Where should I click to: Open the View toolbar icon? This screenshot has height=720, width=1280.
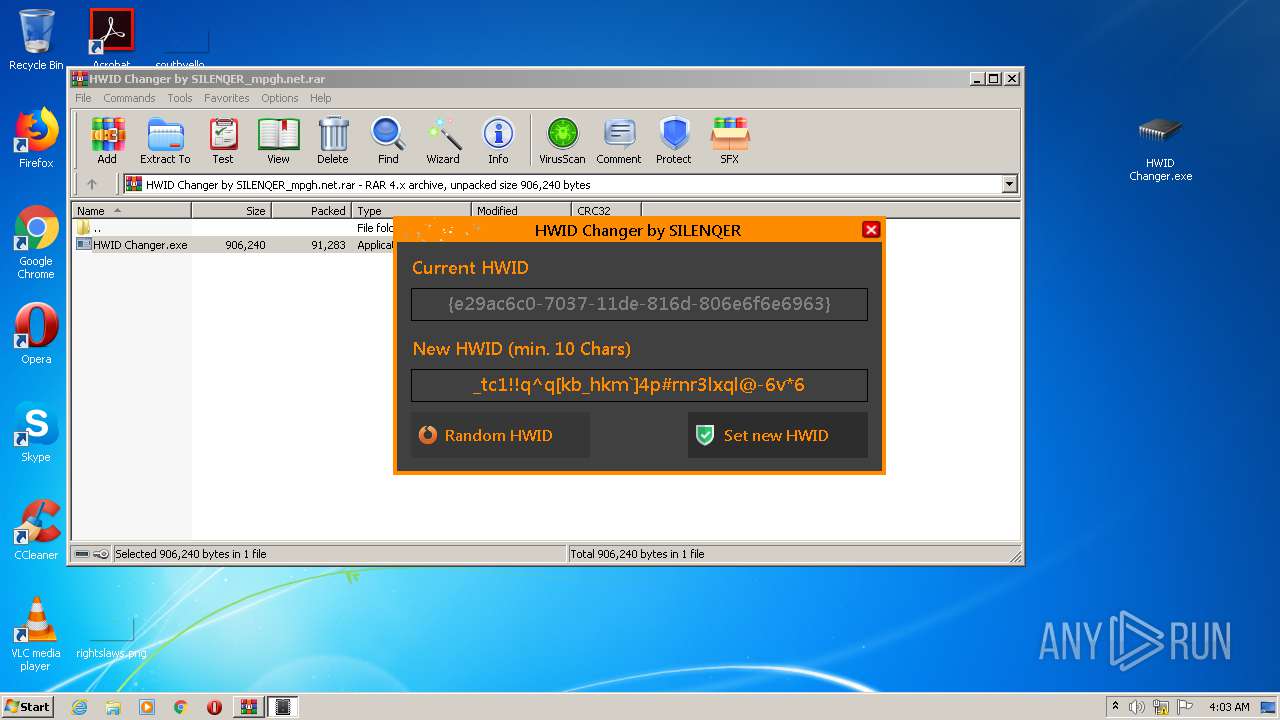tap(278, 140)
